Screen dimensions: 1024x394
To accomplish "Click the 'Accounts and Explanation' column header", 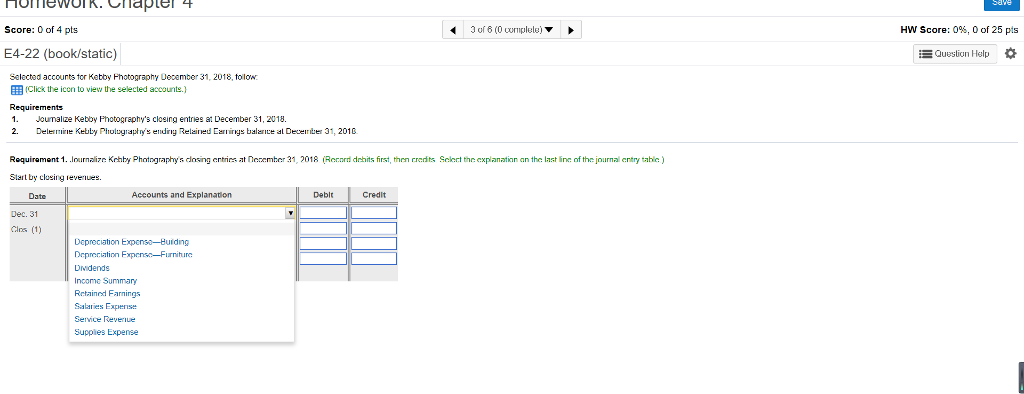I will [182, 195].
